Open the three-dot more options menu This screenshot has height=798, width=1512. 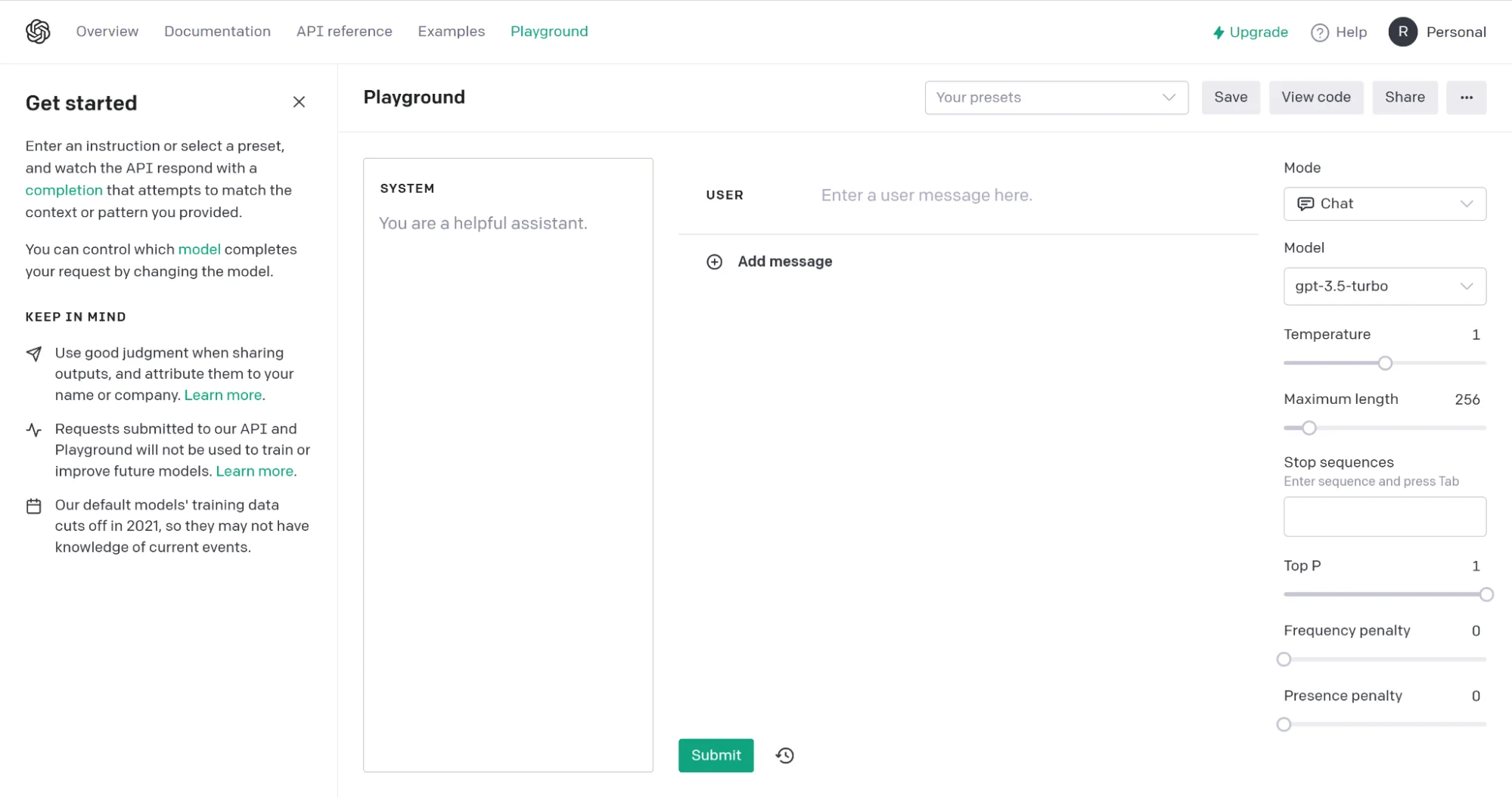point(1466,98)
